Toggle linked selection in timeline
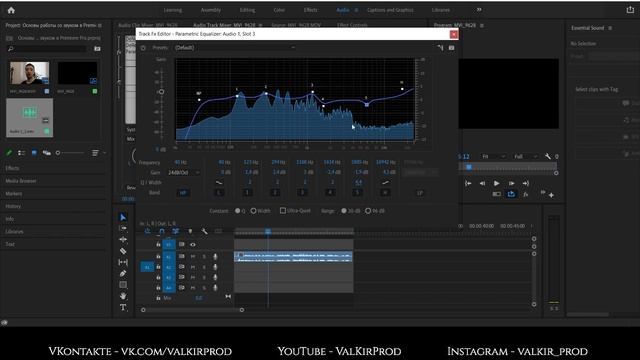640x360 pixels. tap(176, 231)
